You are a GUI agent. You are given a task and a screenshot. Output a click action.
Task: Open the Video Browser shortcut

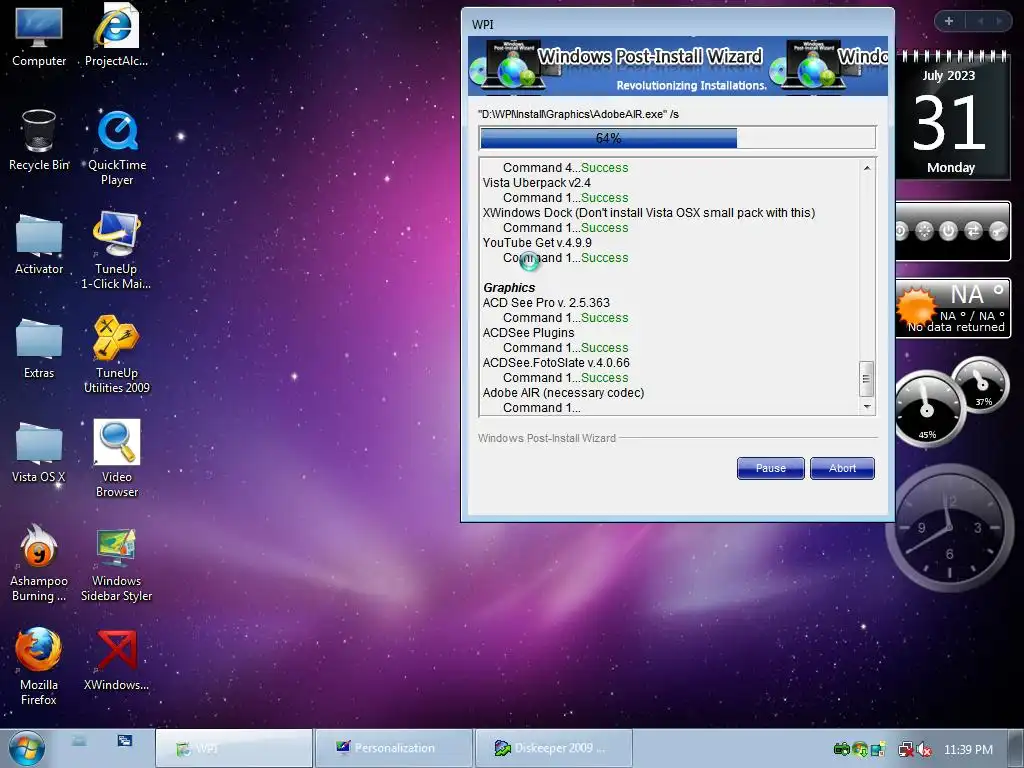tap(116, 459)
